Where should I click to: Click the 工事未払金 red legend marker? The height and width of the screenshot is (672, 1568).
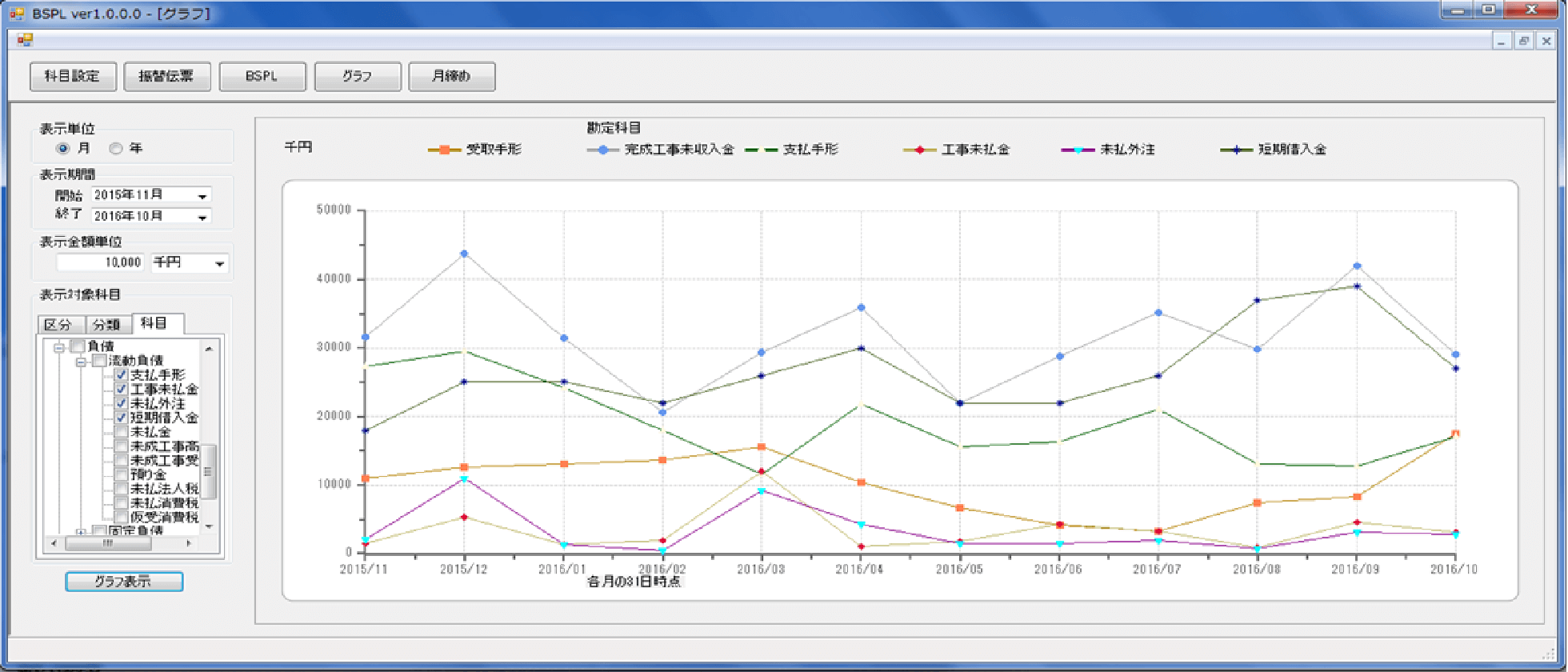click(x=919, y=150)
